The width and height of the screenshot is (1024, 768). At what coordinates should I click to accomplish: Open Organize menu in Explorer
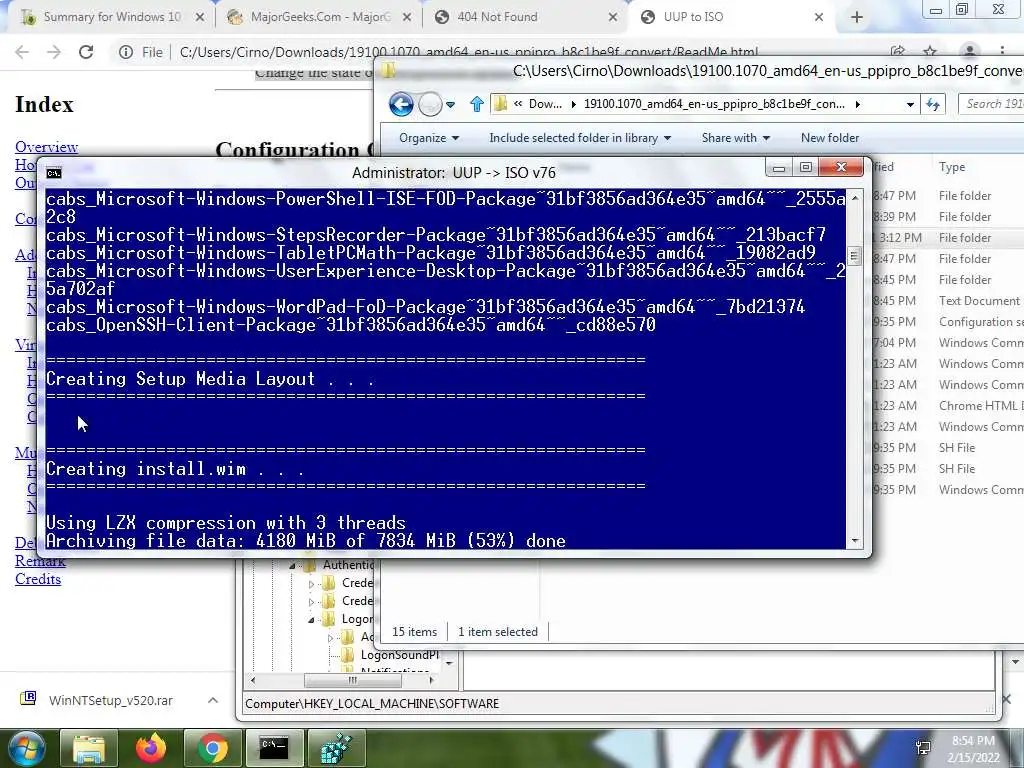(429, 138)
